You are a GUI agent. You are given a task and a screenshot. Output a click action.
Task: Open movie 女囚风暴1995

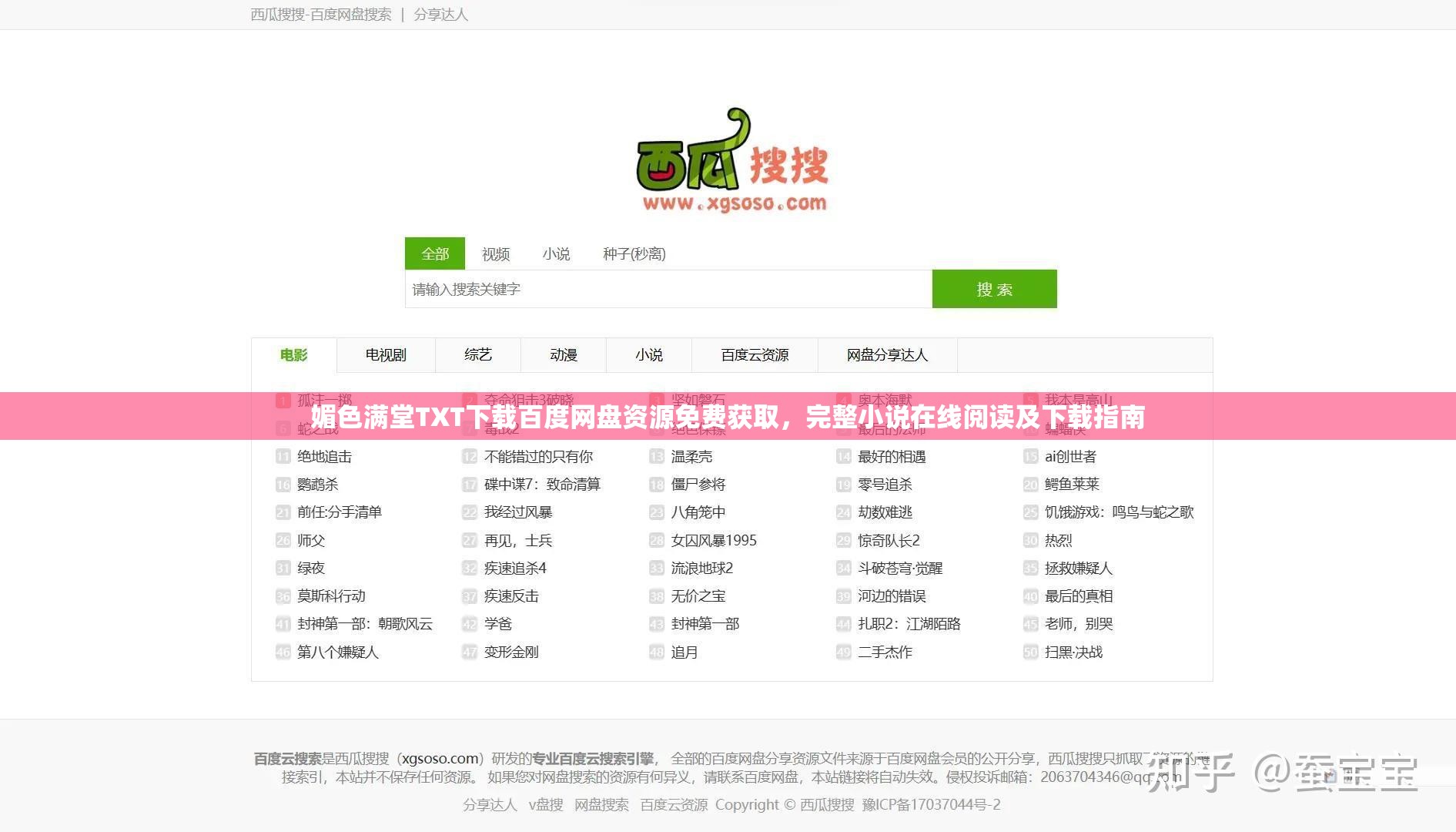pos(714,541)
